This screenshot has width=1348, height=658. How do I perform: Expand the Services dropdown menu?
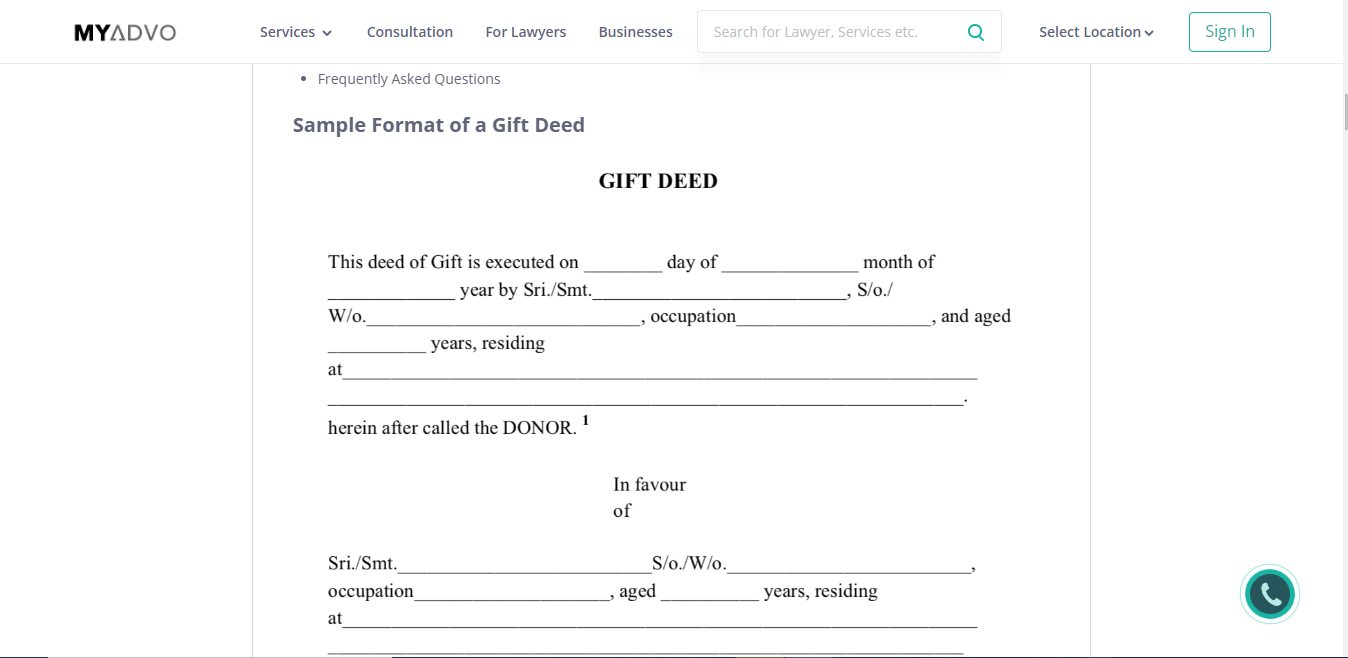(x=296, y=31)
